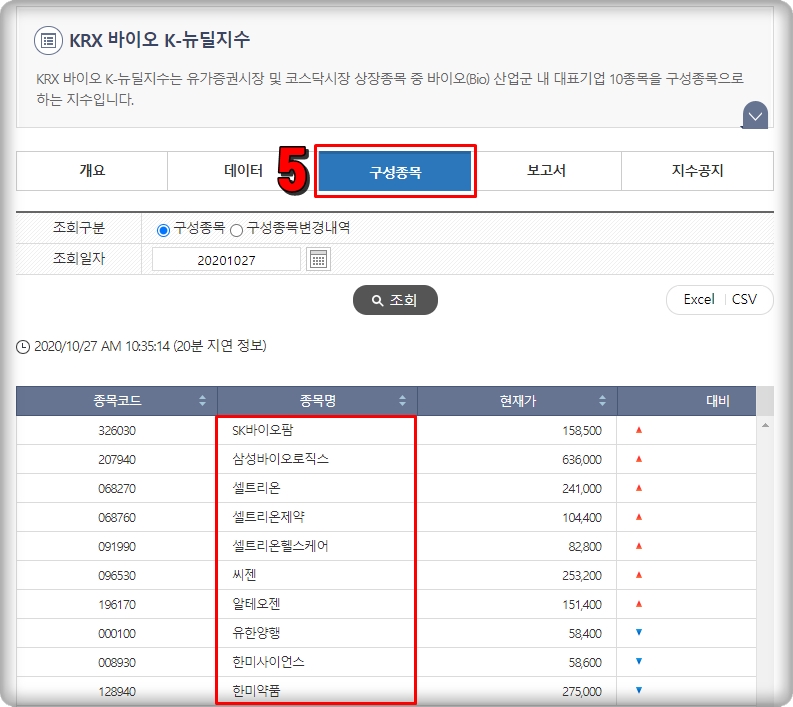
Task: Click the blue down arrow in 한미사이언스 row
Action: pos(639,661)
